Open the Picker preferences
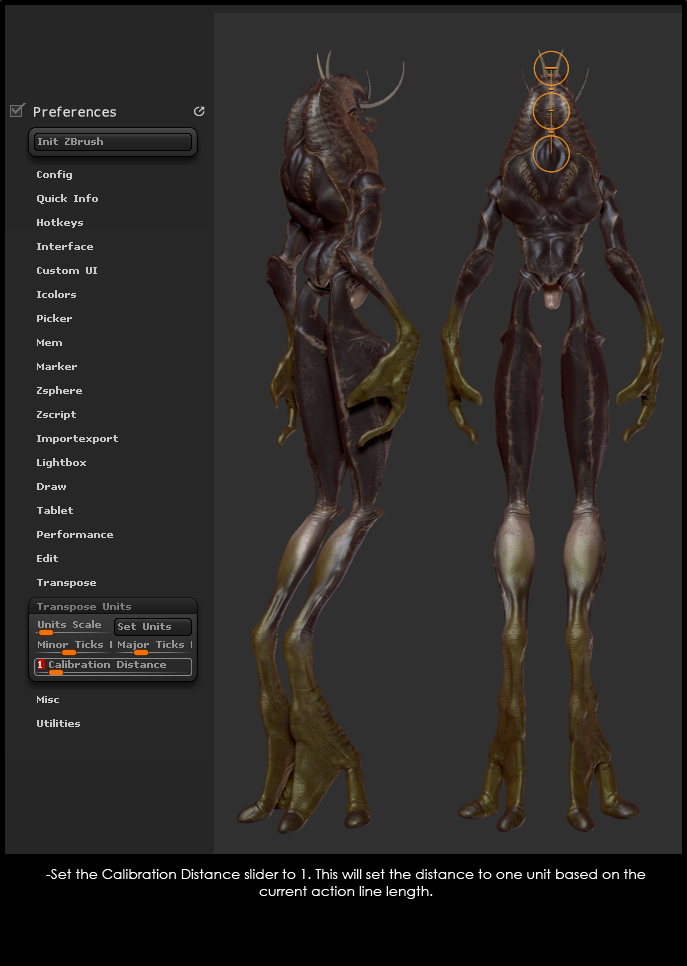Viewport: 687px width, 966px height. pyautogui.click(x=54, y=319)
